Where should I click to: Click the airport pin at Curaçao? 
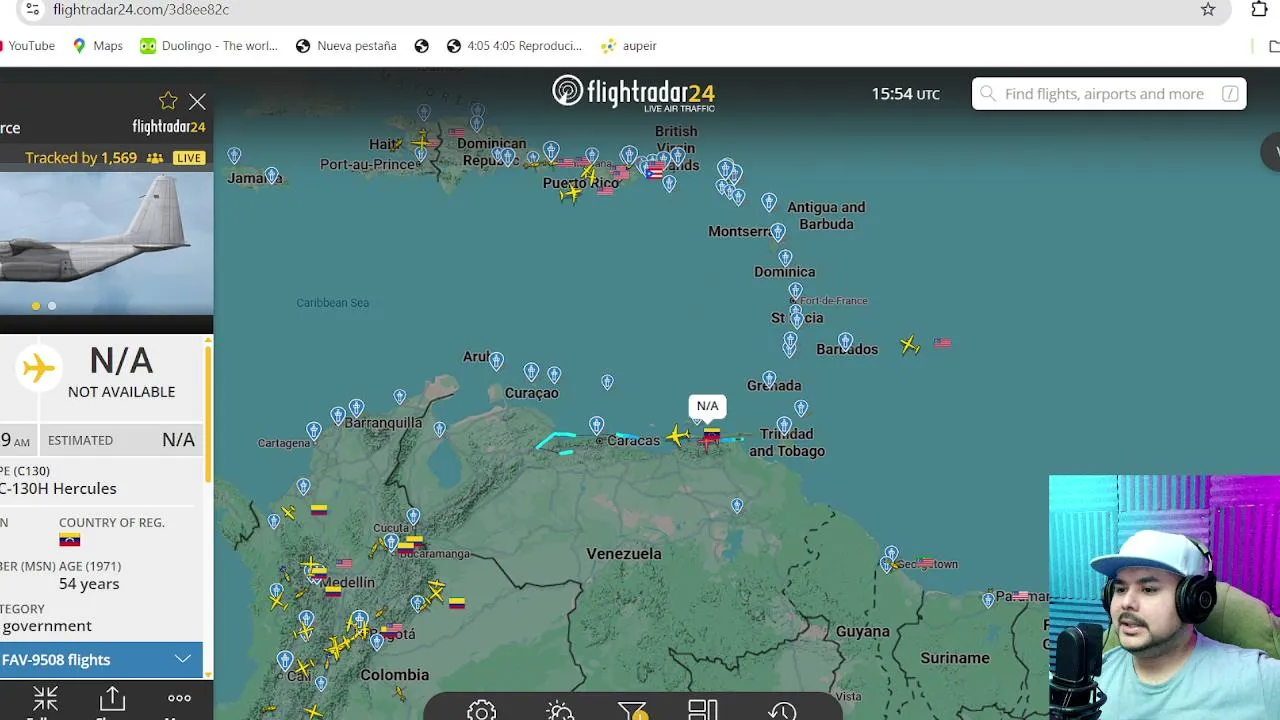531,372
